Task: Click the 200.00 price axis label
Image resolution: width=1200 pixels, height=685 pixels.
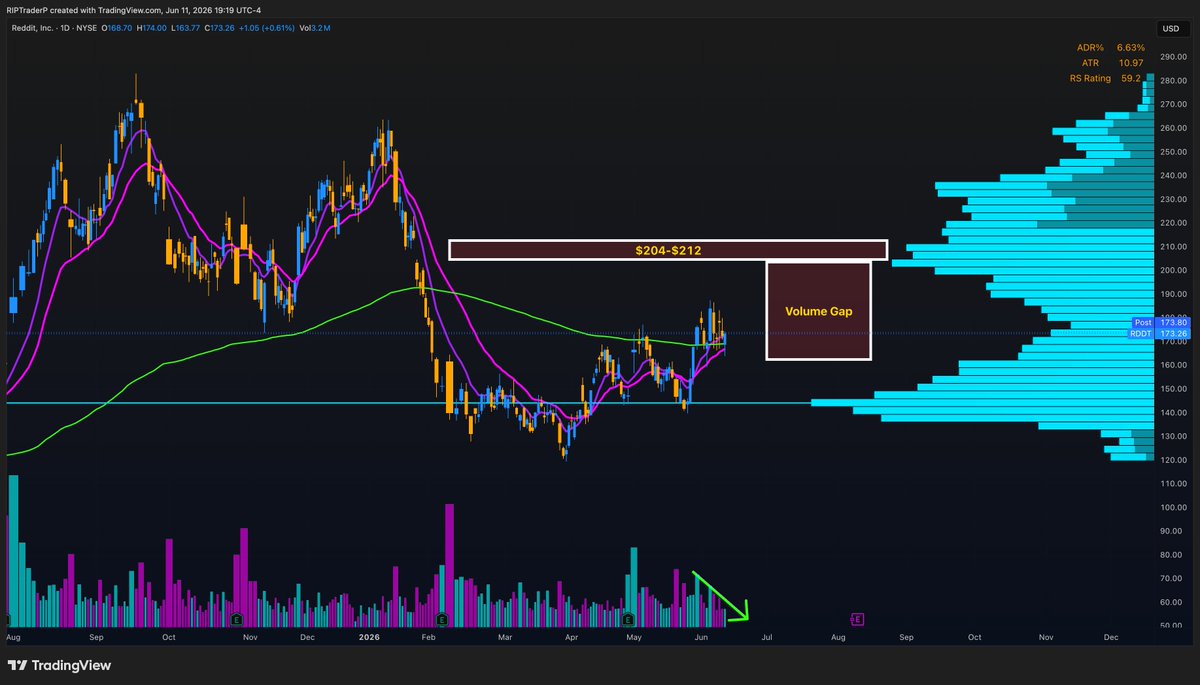Action: 1172,270
